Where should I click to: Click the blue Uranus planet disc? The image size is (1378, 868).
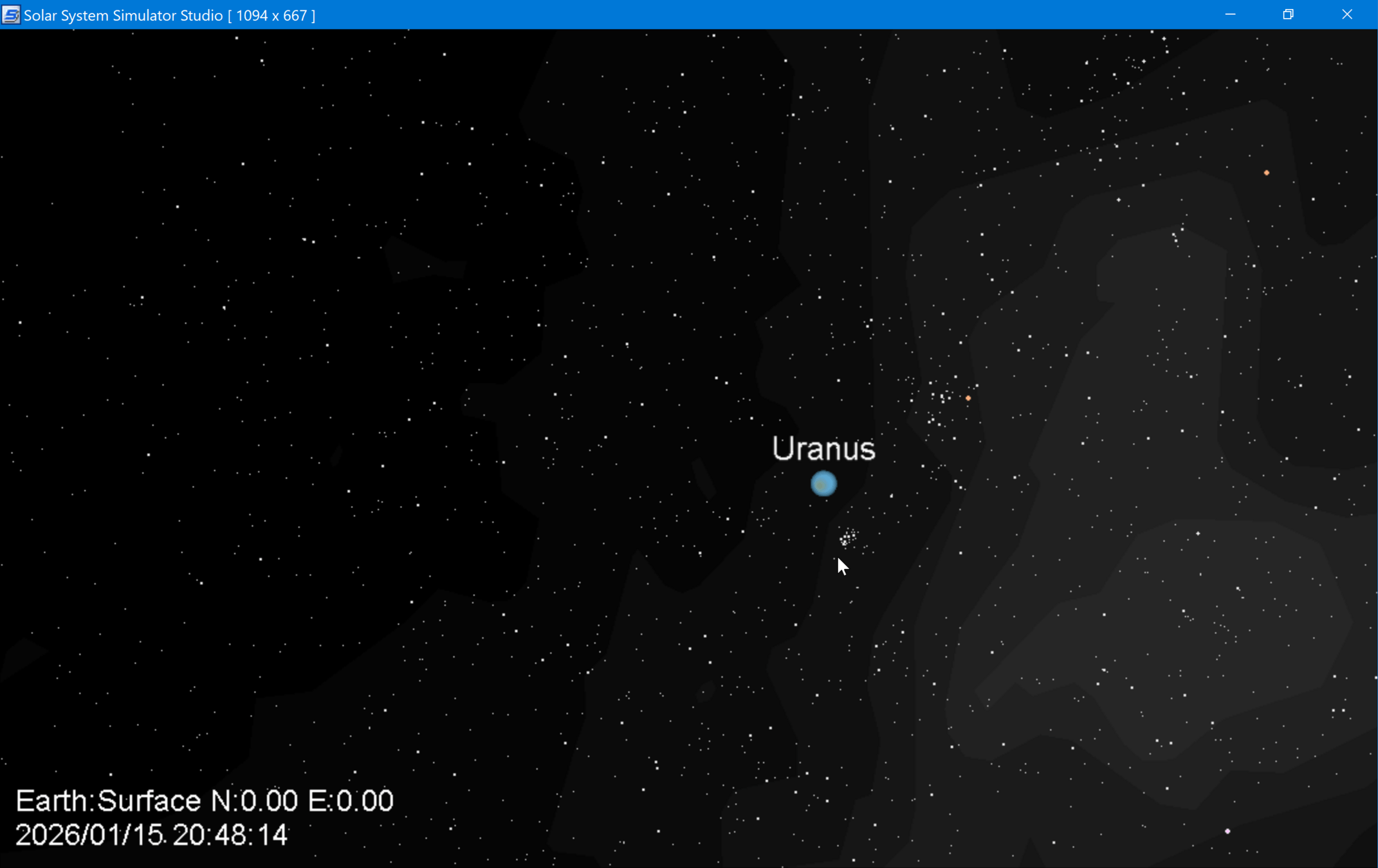click(x=823, y=484)
